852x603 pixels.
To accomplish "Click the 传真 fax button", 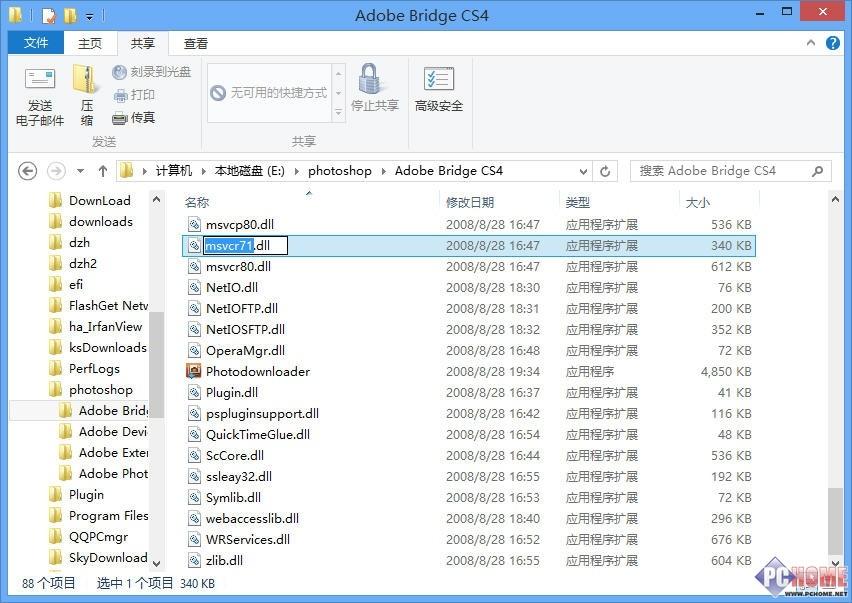I will coord(134,117).
